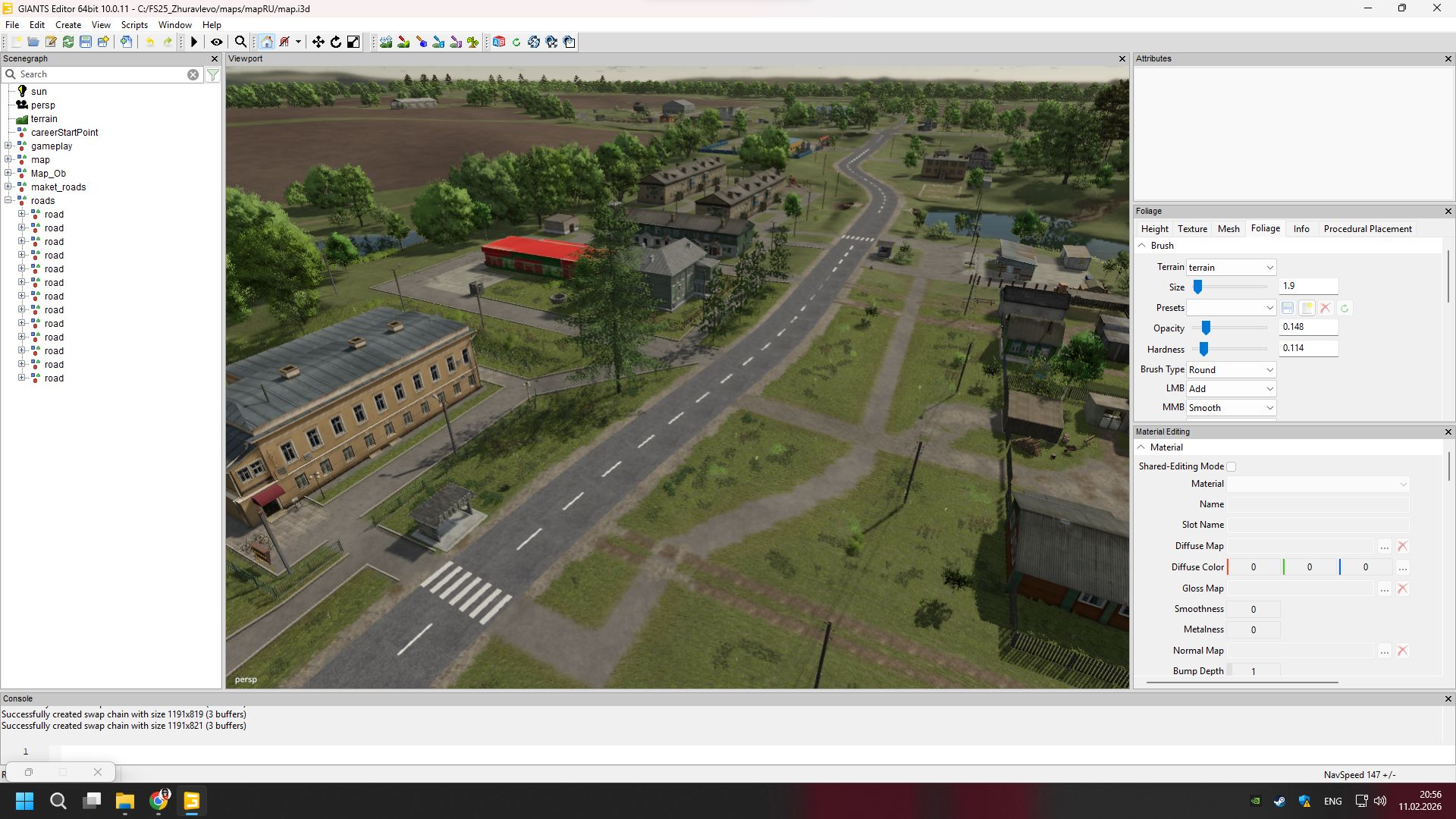Click the Scenegraph filter funnel icon
Viewport: 1456px width, 819px height.
tap(213, 74)
